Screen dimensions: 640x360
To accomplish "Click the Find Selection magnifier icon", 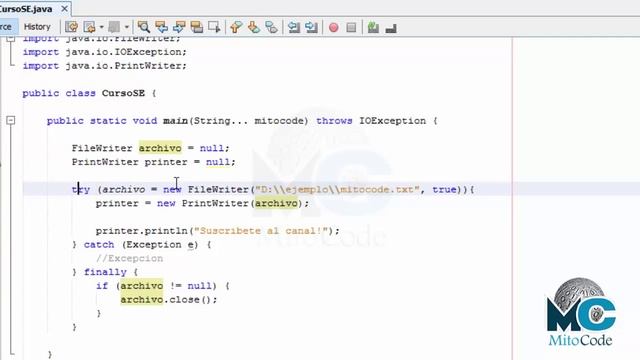I will [x=143, y=27].
